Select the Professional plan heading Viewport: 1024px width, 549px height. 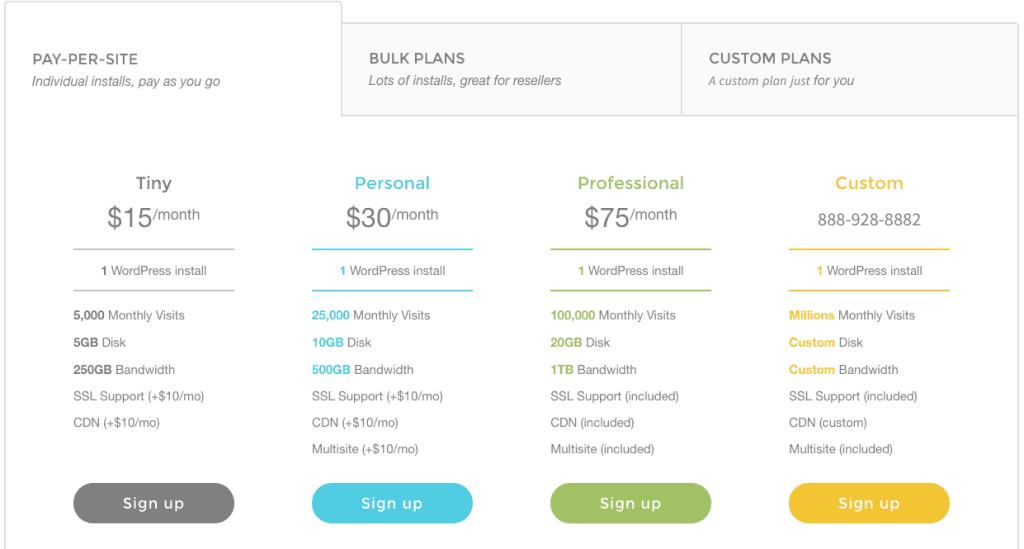630,183
